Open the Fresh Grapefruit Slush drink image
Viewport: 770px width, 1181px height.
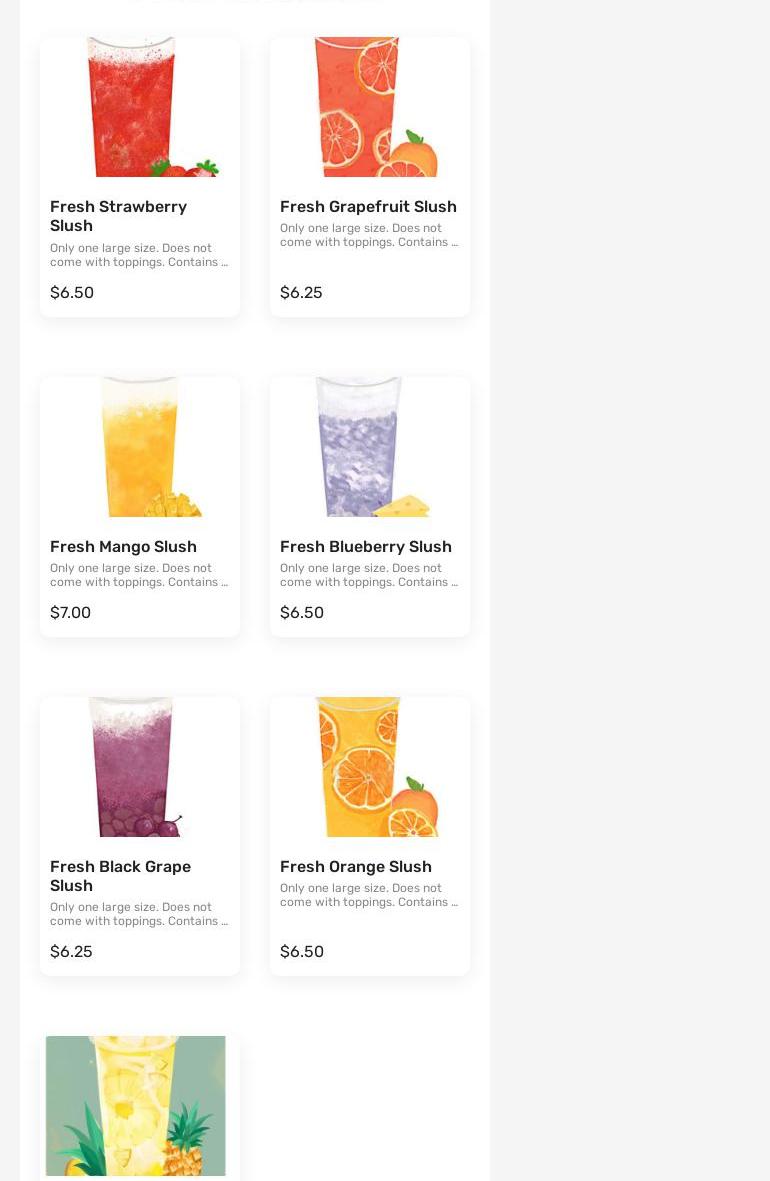369,107
